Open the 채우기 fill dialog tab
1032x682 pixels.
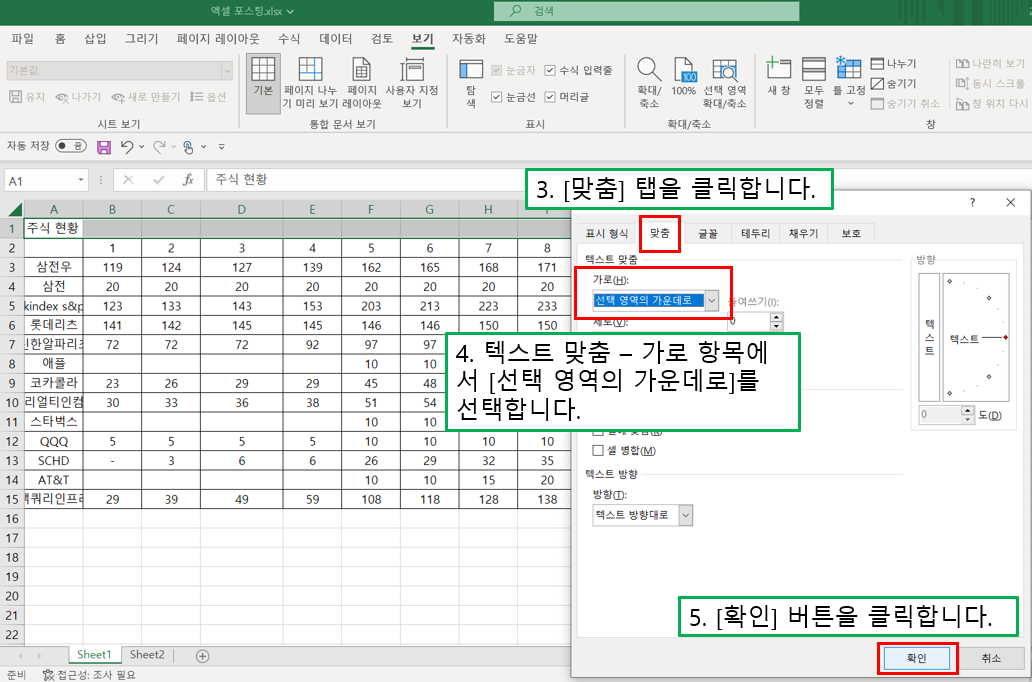click(x=803, y=233)
